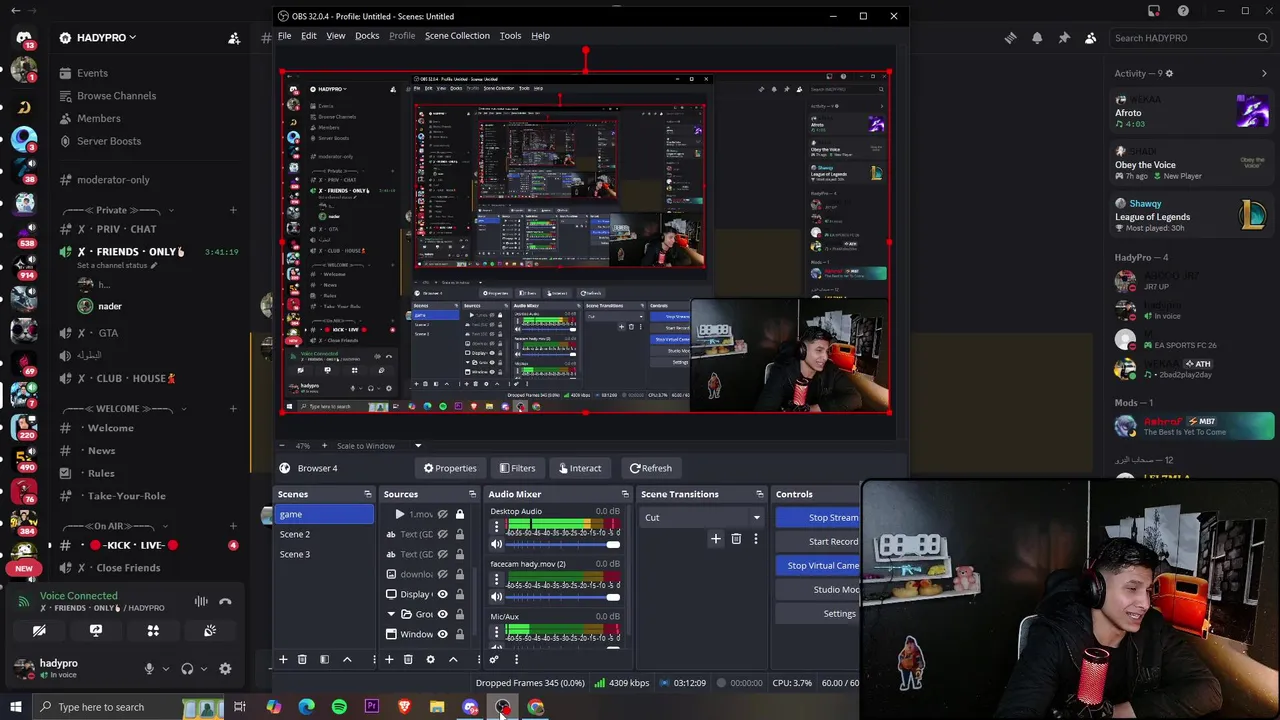
Task: Open the OBS Docks menu
Action: pos(367,36)
